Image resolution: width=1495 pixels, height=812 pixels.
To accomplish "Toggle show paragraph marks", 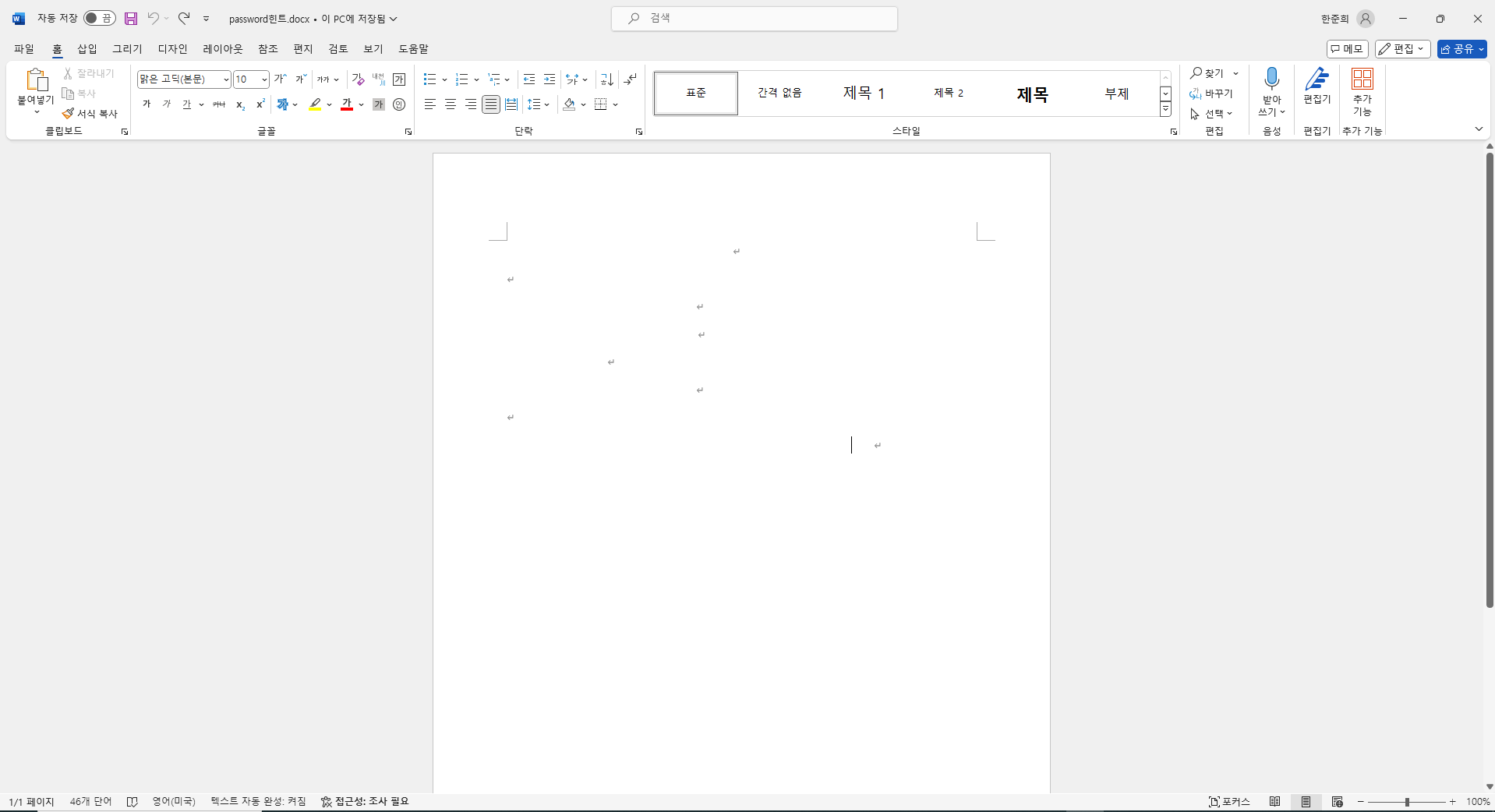I will pyautogui.click(x=631, y=79).
